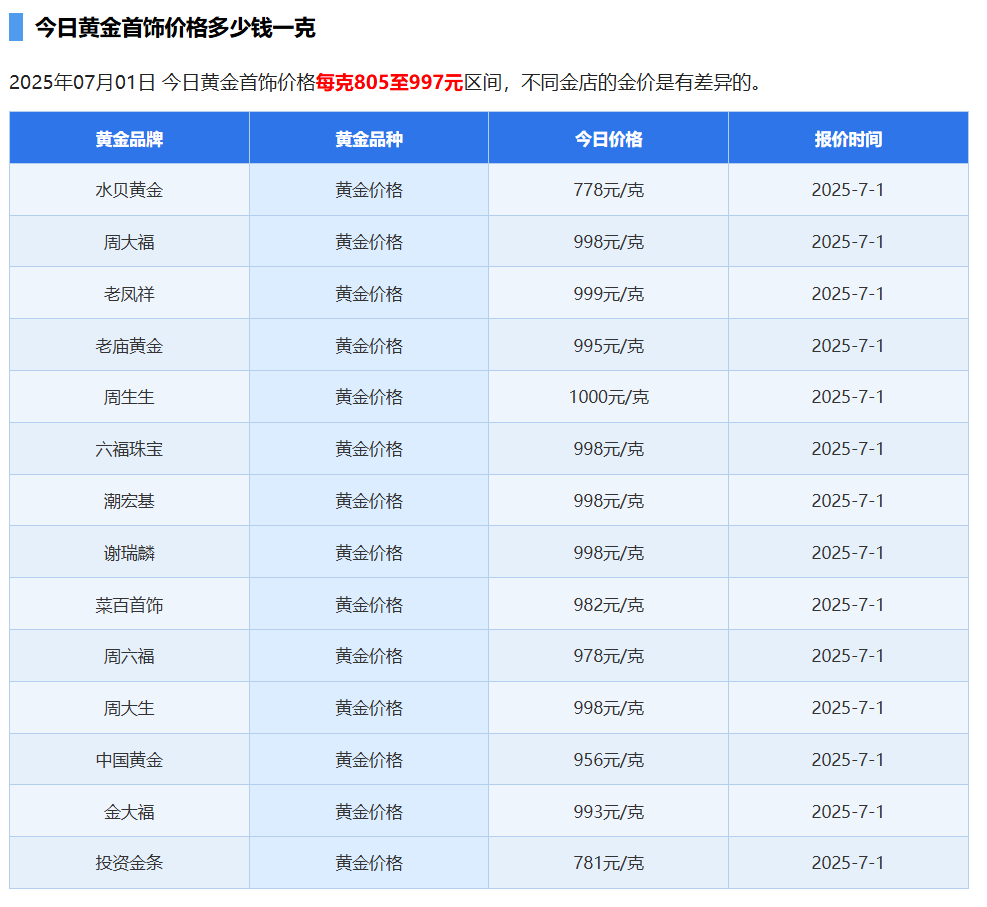The image size is (987, 907).
Task: Select the 潮宏基 brand cell
Action: point(129,501)
